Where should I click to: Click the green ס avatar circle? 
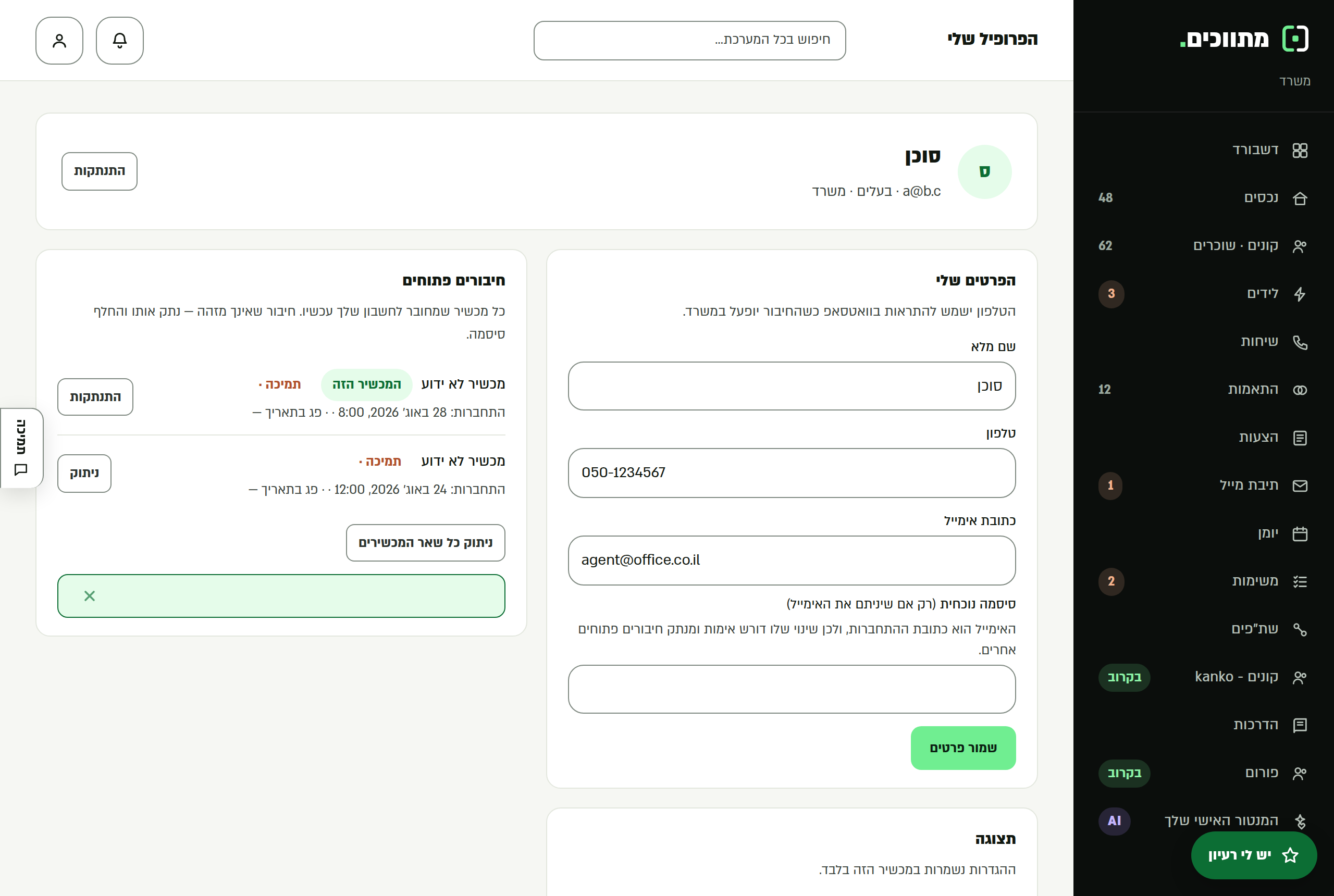985,171
